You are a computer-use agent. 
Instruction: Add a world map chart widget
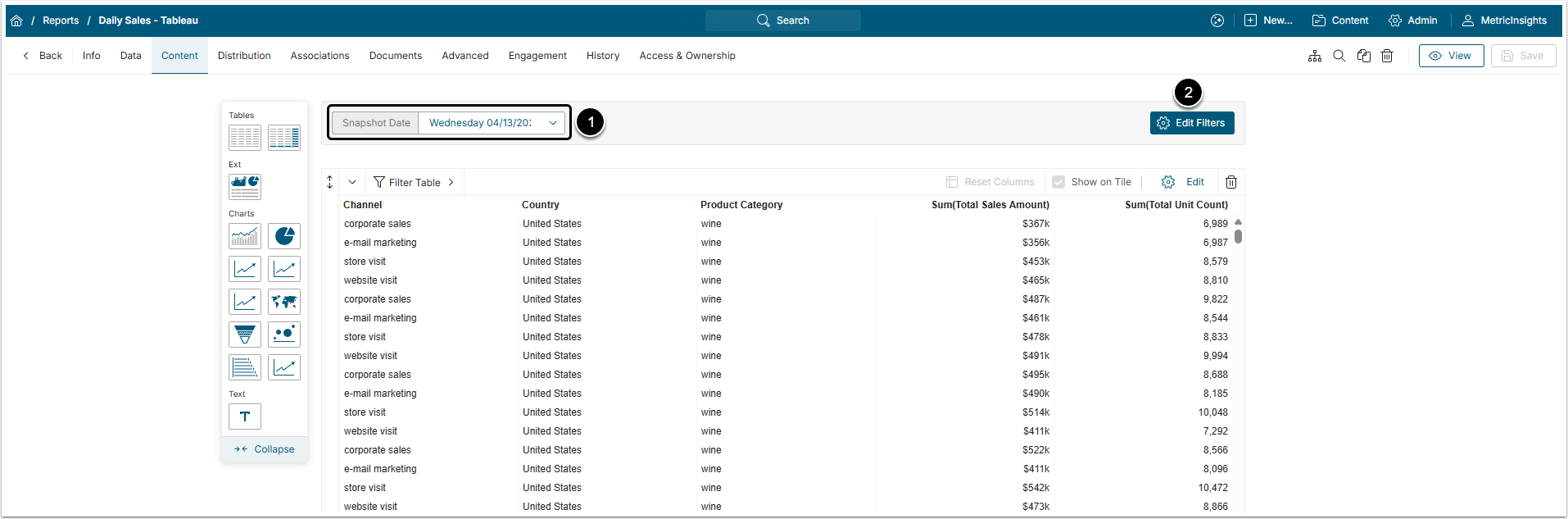(x=284, y=302)
